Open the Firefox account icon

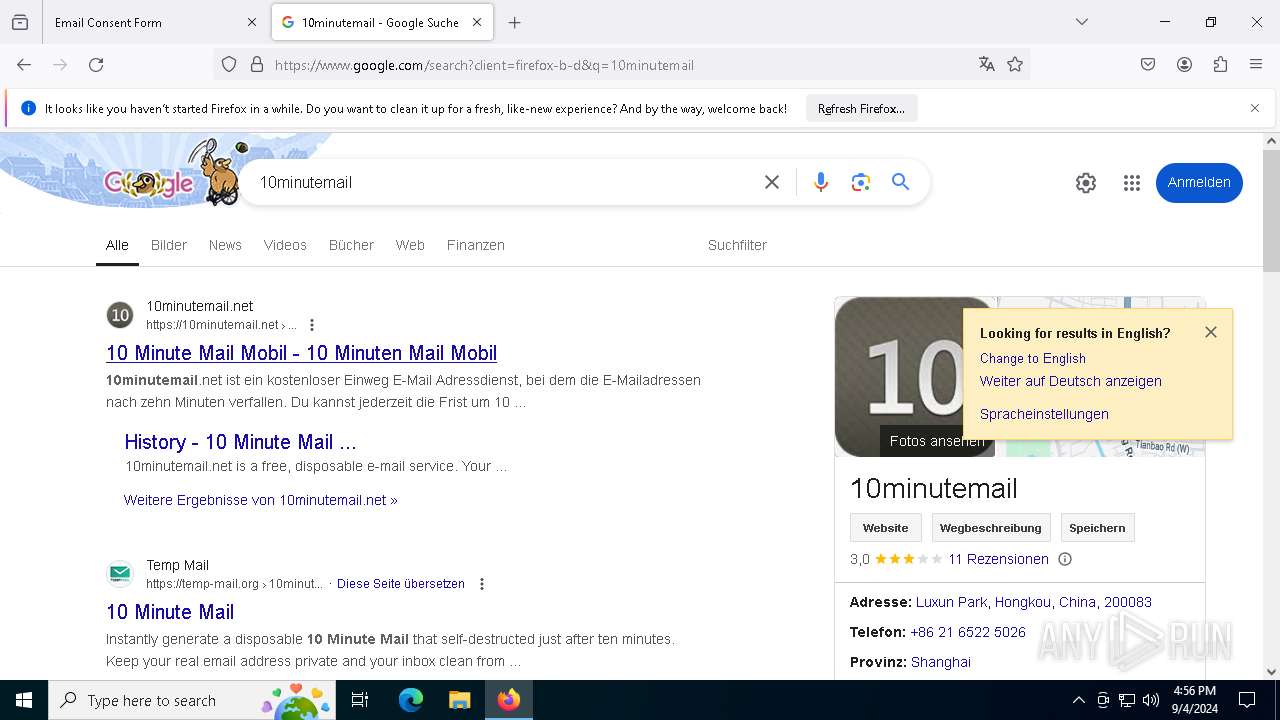pyautogui.click(x=1184, y=65)
